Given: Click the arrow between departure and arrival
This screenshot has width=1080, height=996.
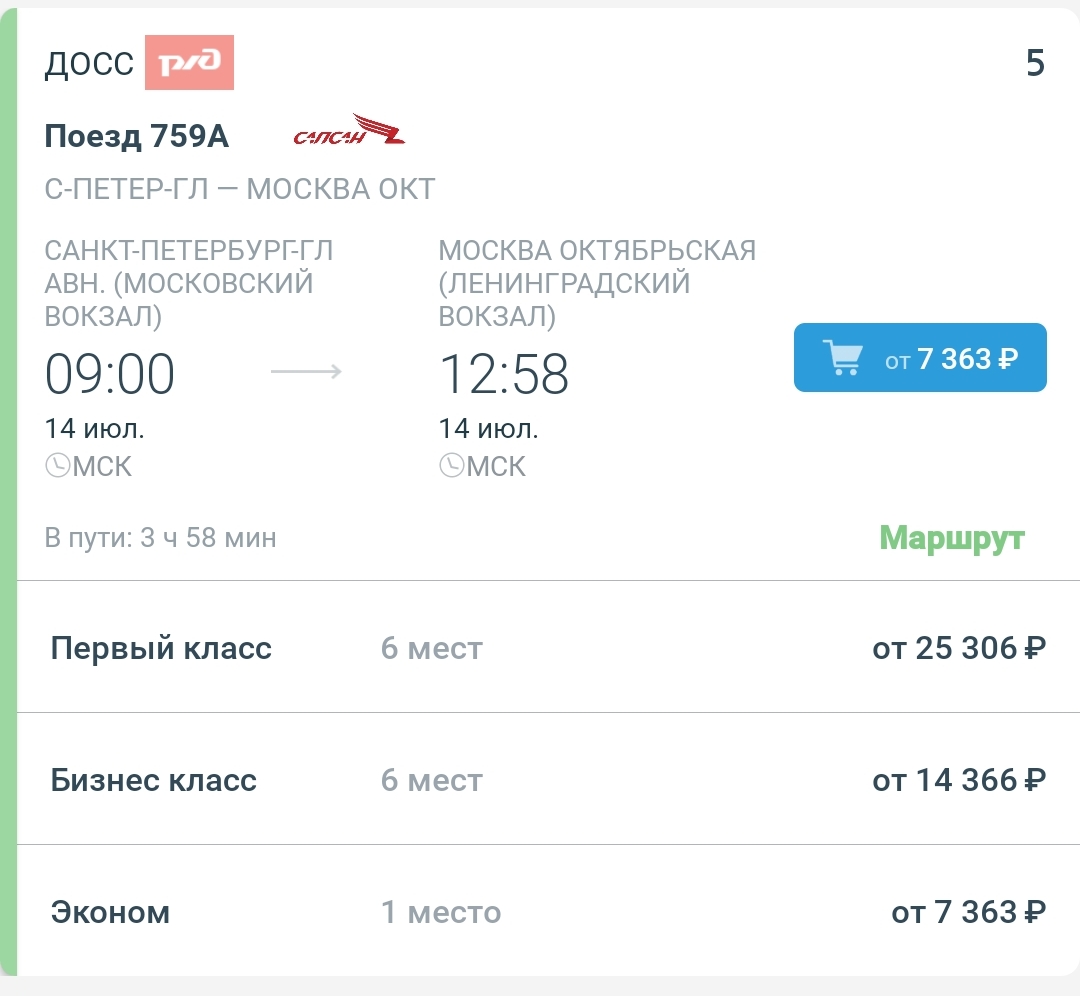Looking at the screenshot, I should pos(306,372).
